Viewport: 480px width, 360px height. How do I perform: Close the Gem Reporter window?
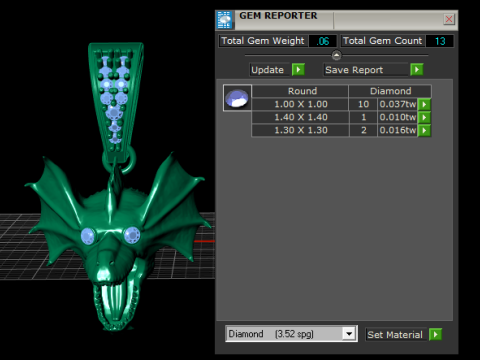click(449, 19)
